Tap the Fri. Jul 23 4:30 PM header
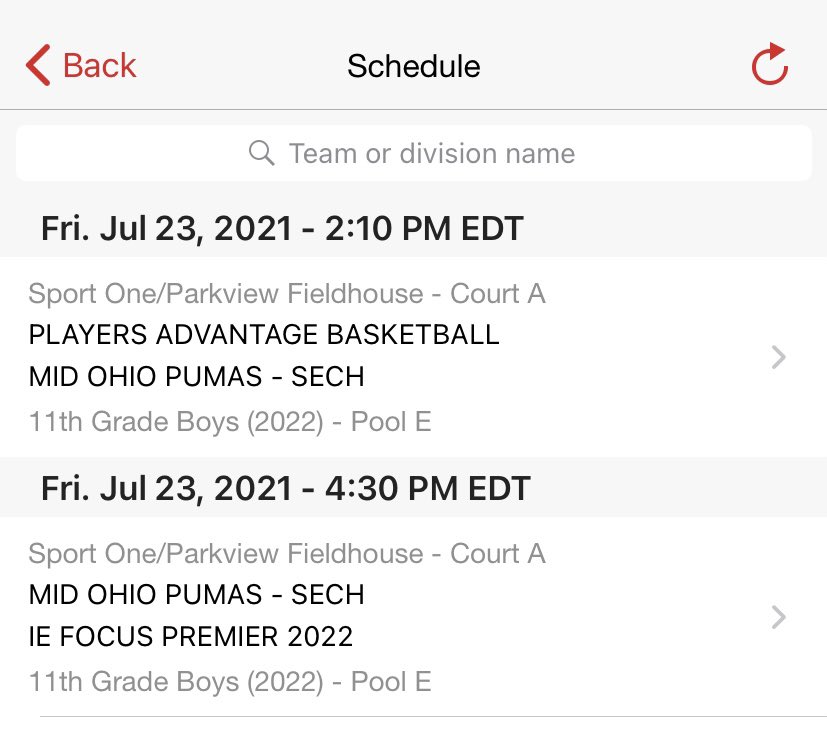Screen dimensions: 827x752 285,489
